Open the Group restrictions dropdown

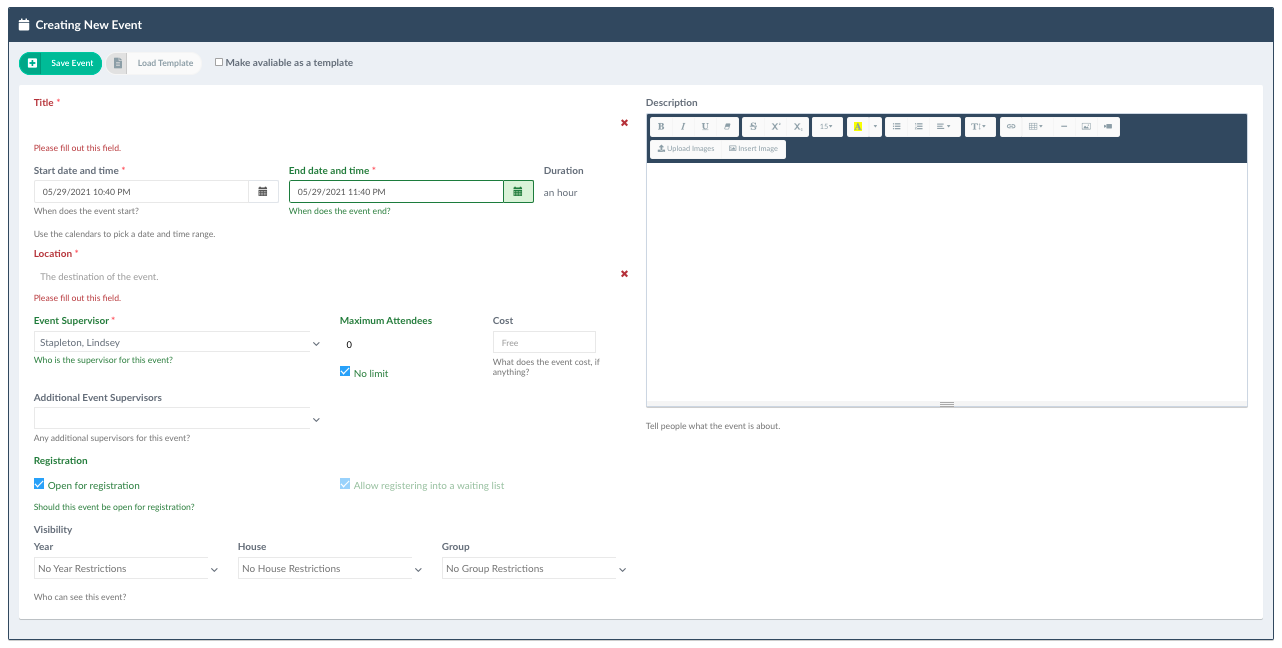click(x=535, y=569)
